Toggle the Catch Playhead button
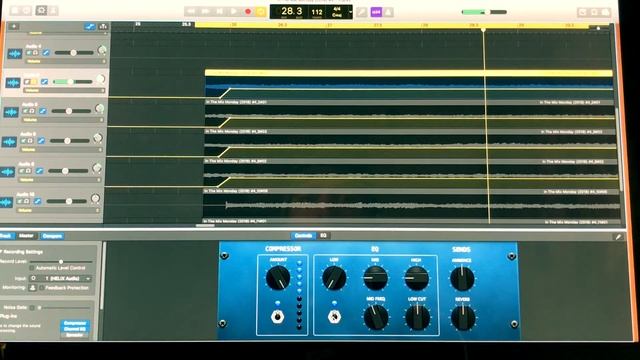The height and width of the screenshot is (360, 640). pyautogui.click(x=103, y=27)
